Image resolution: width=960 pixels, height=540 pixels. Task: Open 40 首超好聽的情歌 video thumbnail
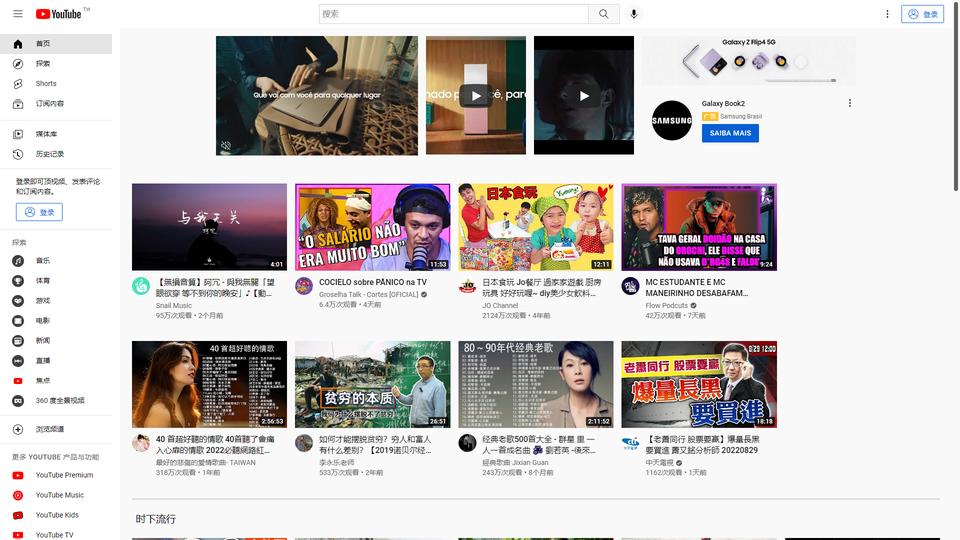pos(209,384)
